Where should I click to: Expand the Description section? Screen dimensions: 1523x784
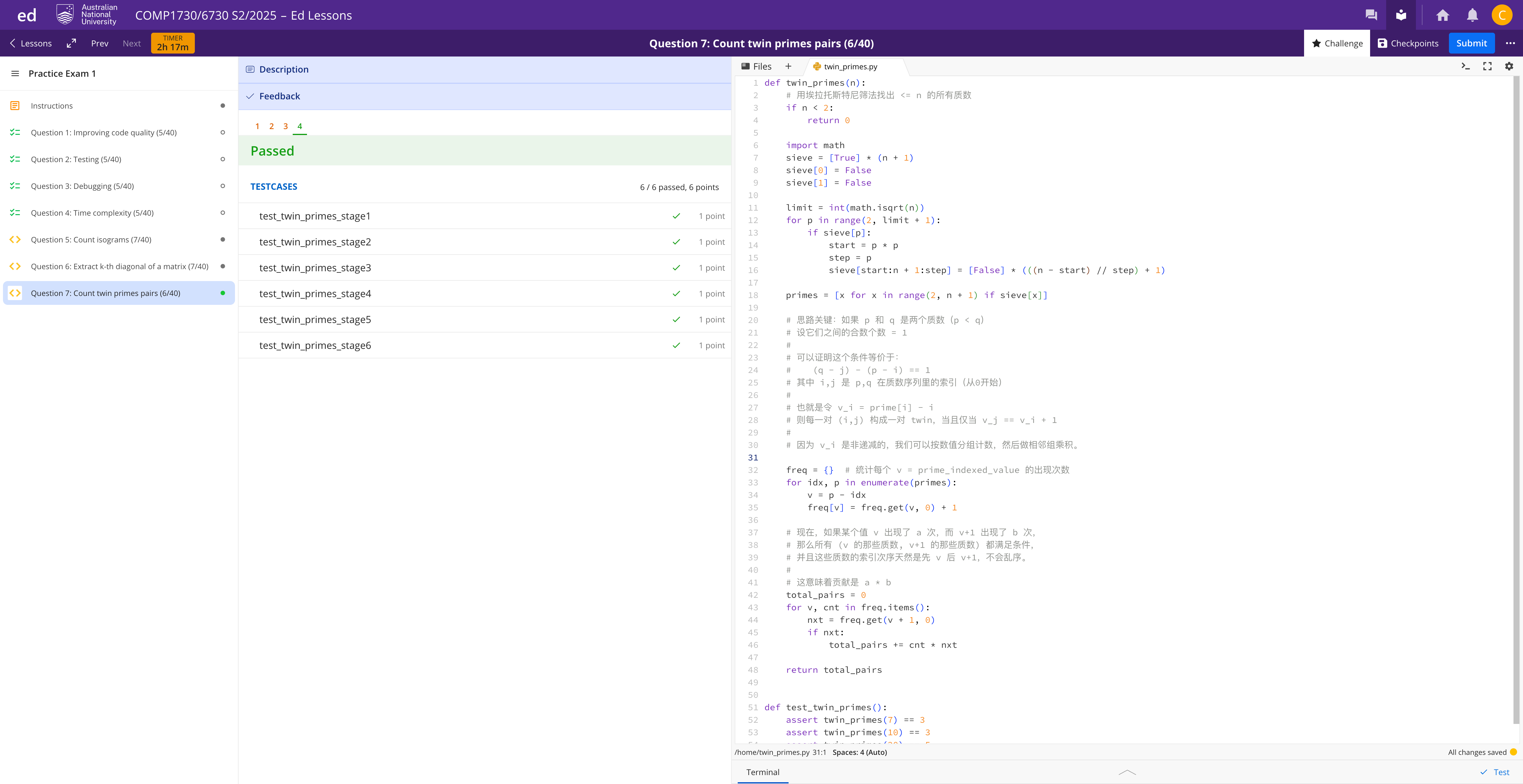coord(485,69)
